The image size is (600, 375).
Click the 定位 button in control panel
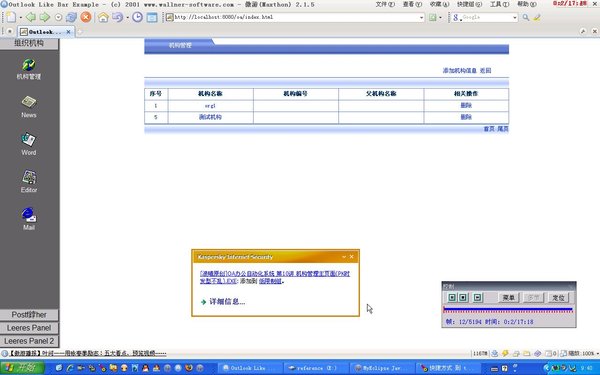coord(559,297)
